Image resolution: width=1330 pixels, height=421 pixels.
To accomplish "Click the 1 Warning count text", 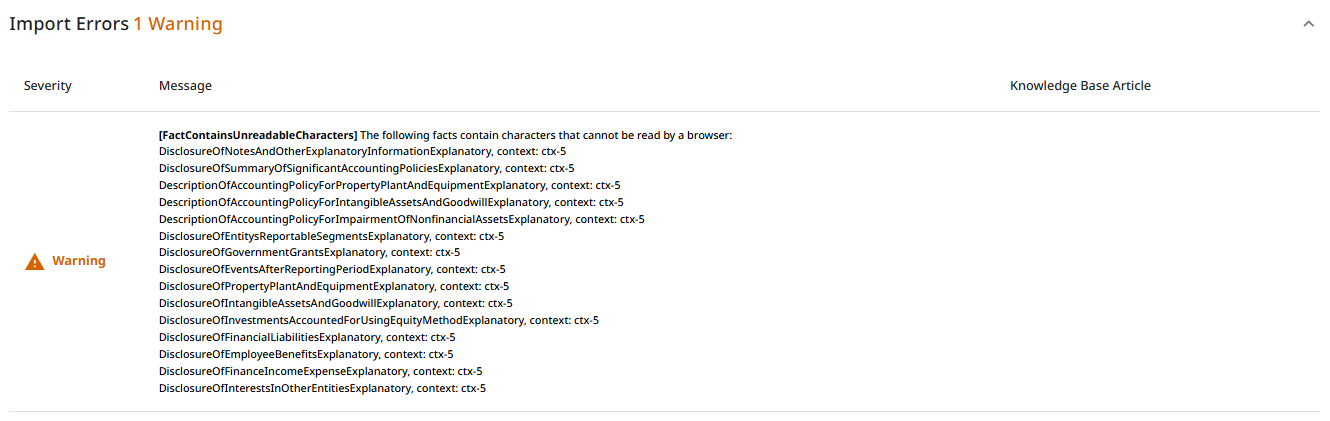I will 178,24.
